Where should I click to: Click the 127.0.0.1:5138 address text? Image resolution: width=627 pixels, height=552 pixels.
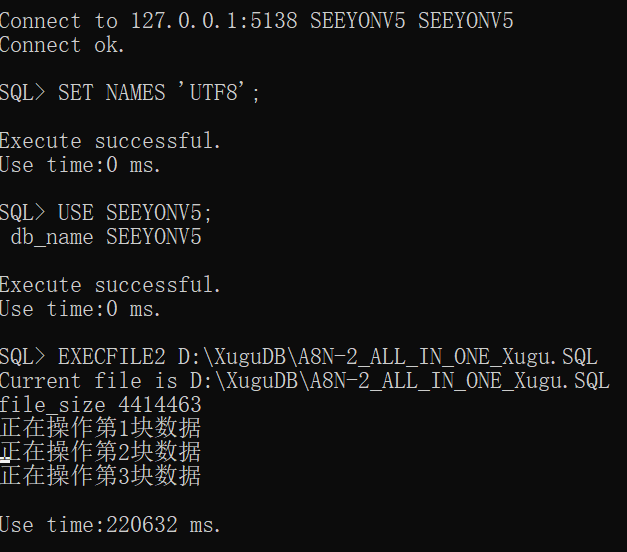click(210, 21)
